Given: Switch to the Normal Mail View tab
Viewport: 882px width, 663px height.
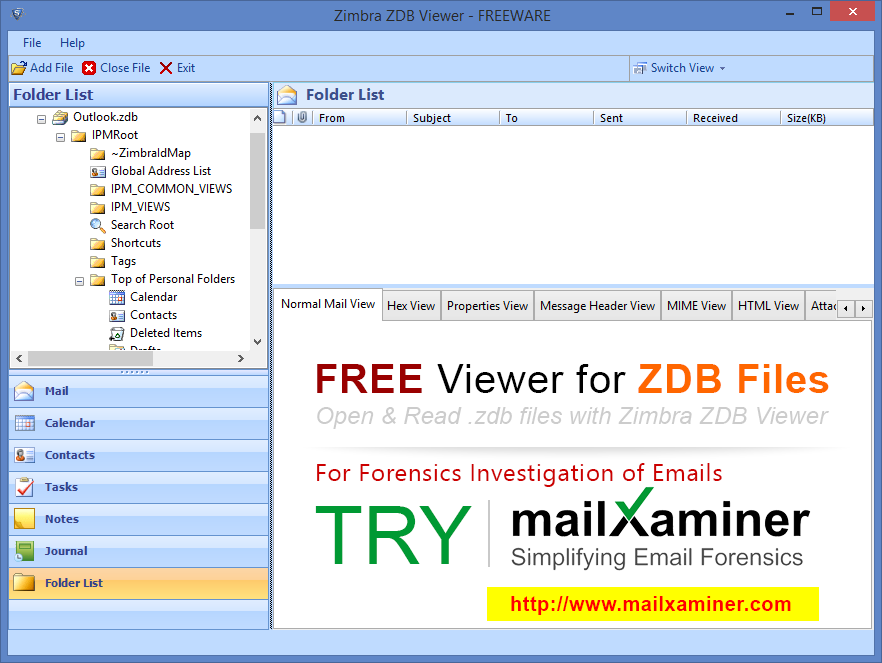Looking at the screenshot, I should (328, 304).
